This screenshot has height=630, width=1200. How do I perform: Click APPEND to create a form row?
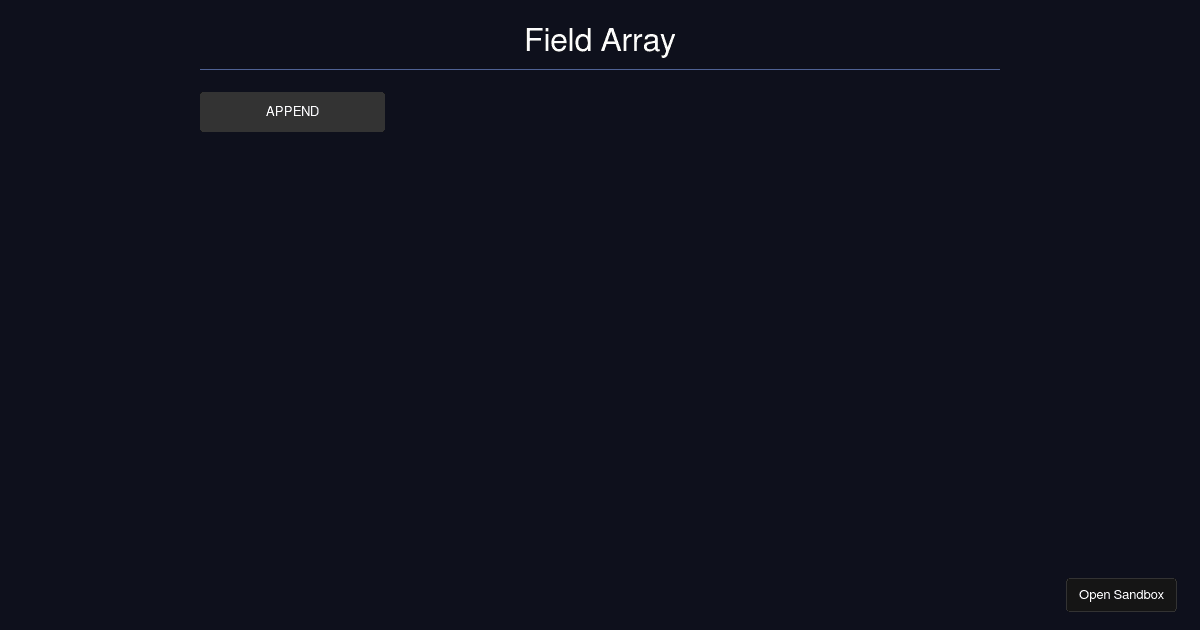pyautogui.click(x=292, y=111)
